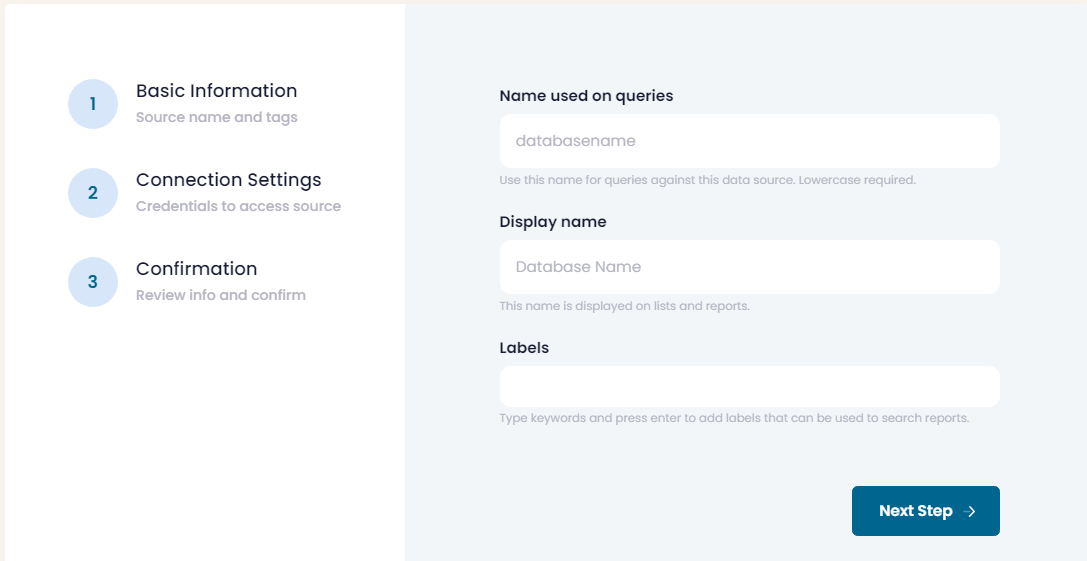Click the "Source name and tags" subtitle

coord(216,117)
